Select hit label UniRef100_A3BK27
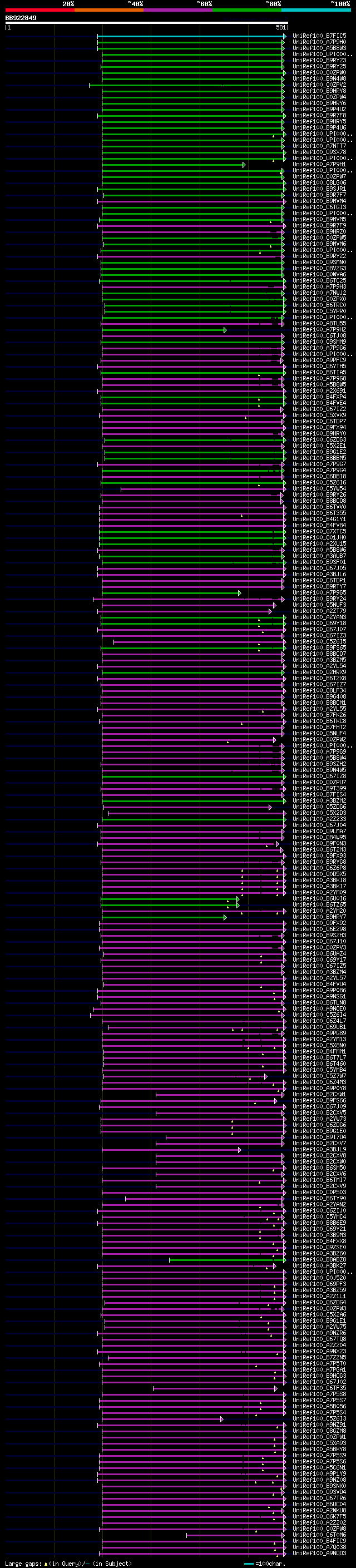This screenshot has height=1568, width=356. [x=319, y=1266]
